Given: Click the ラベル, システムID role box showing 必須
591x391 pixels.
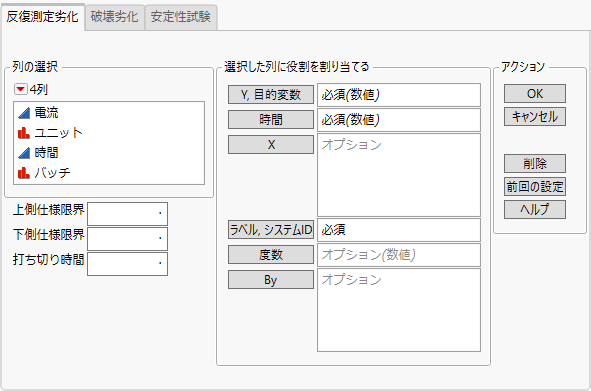Looking at the screenshot, I should [399, 230].
